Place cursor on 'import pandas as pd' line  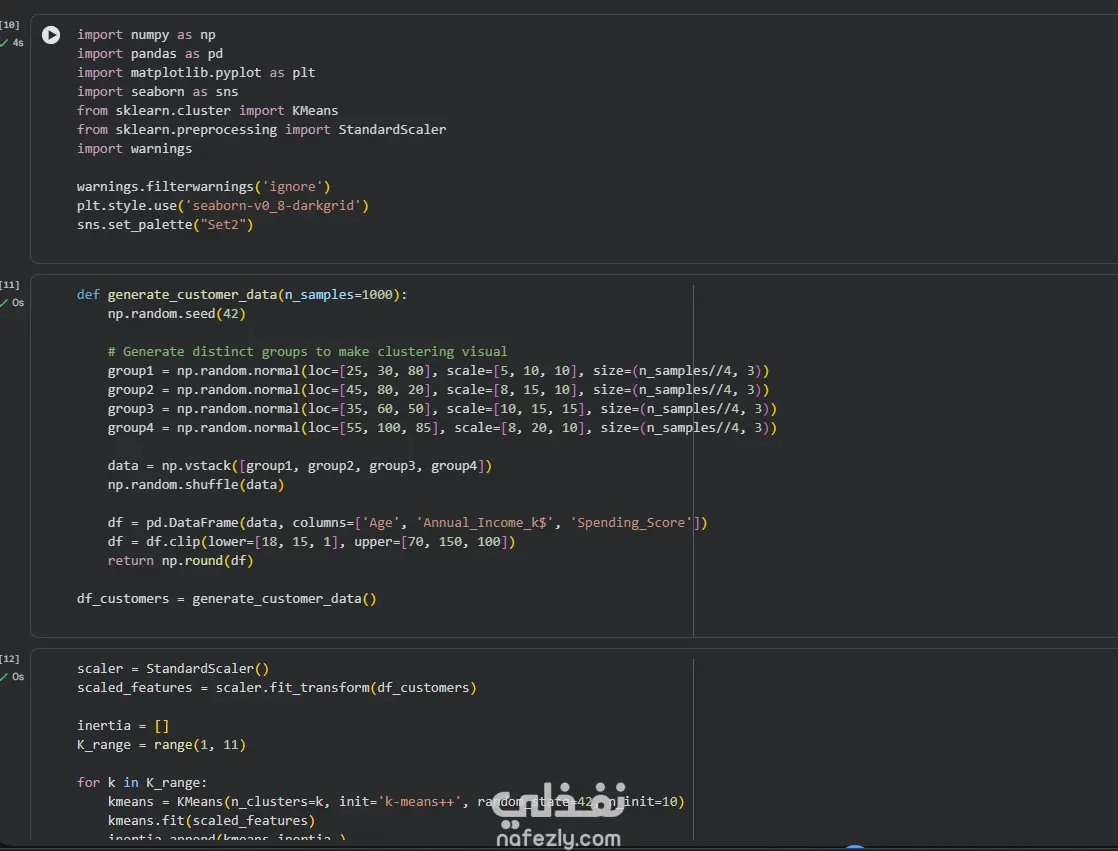150,54
